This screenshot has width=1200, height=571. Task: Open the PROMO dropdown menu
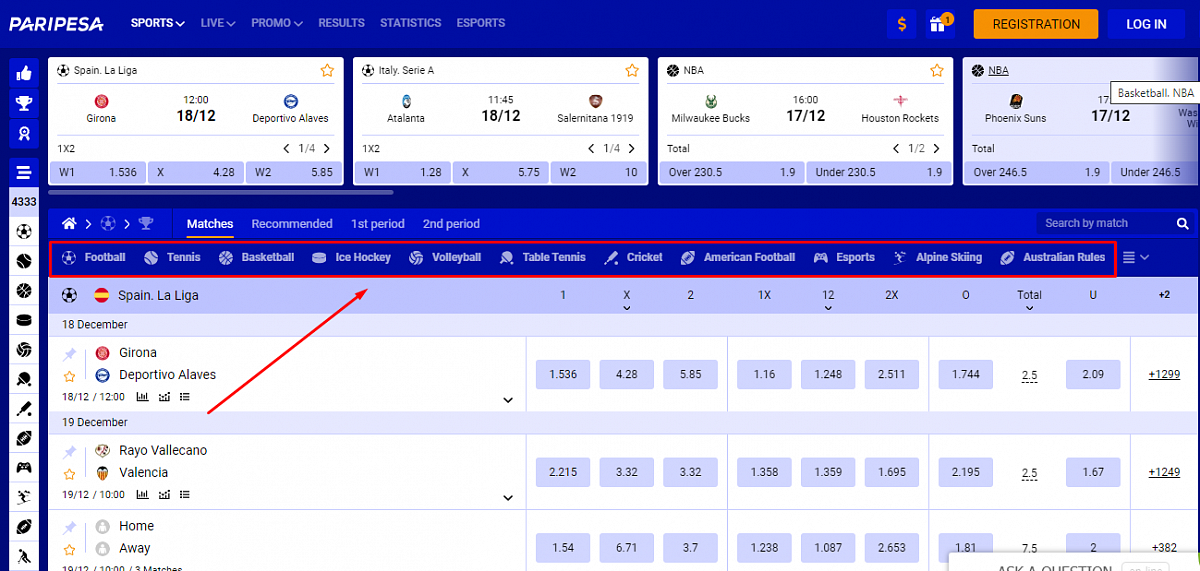pyautogui.click(x=277, y=23)
